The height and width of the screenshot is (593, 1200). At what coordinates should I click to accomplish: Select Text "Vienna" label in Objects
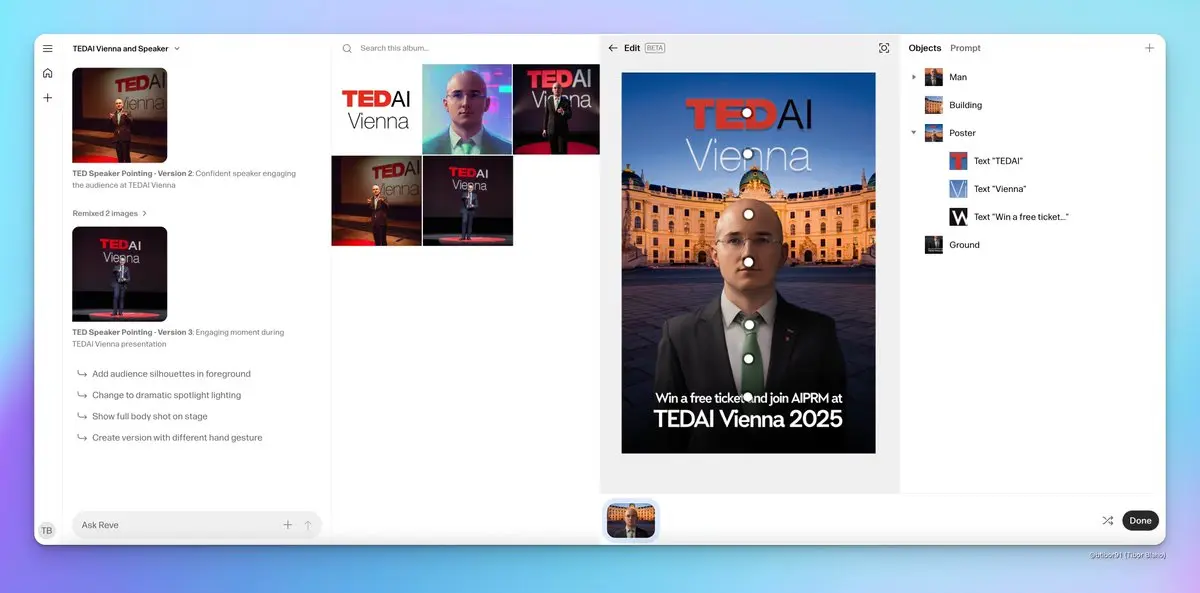[x=1000, y=189]
